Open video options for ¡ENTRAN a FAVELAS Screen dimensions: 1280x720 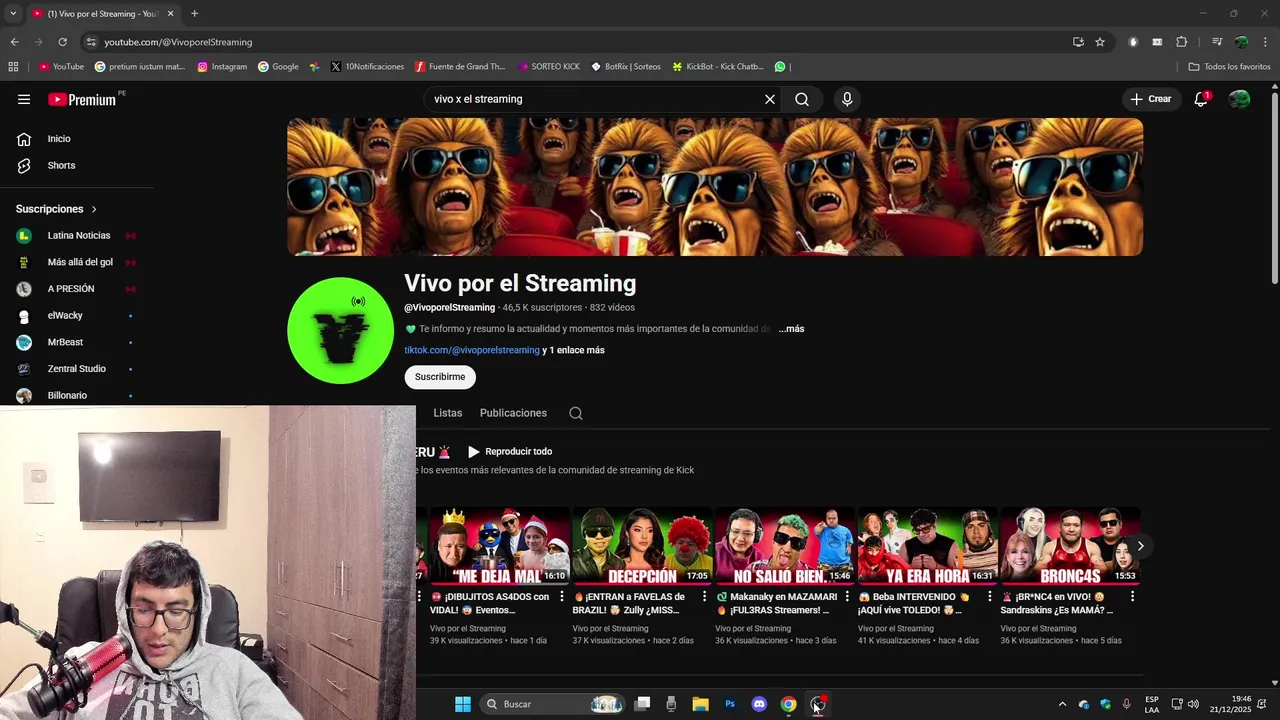tap(704, 597)
